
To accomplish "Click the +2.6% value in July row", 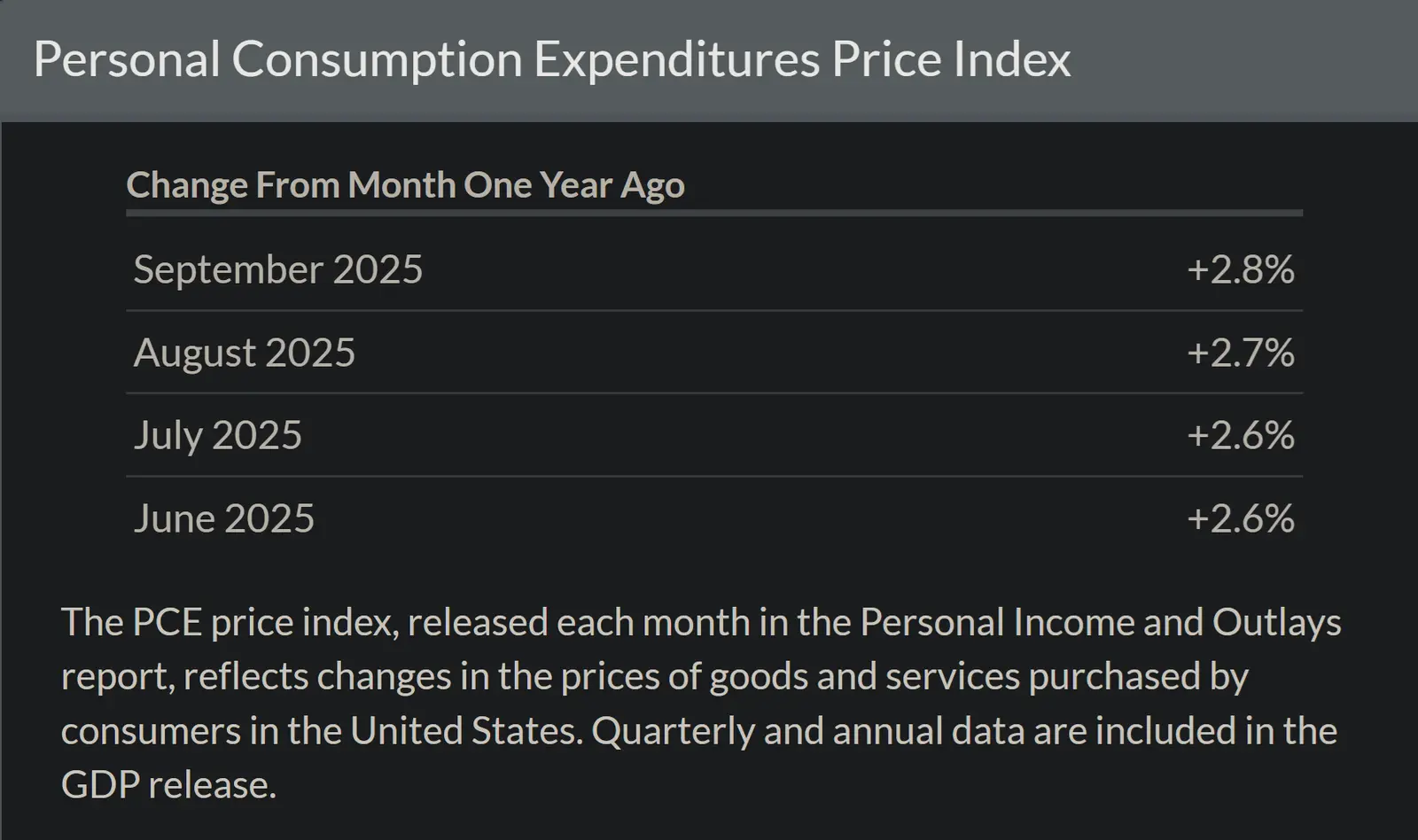I will (x=1240, y=435).
